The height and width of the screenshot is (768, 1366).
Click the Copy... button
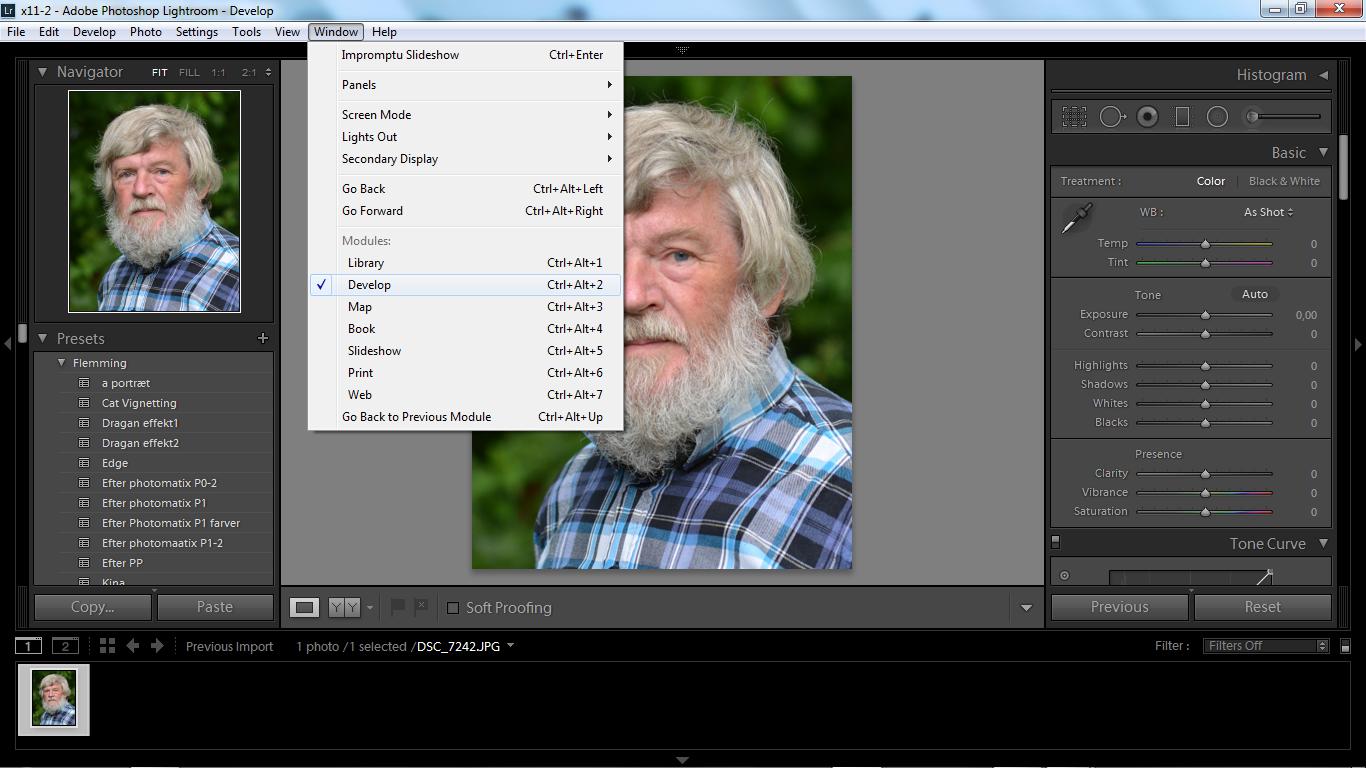93,607
